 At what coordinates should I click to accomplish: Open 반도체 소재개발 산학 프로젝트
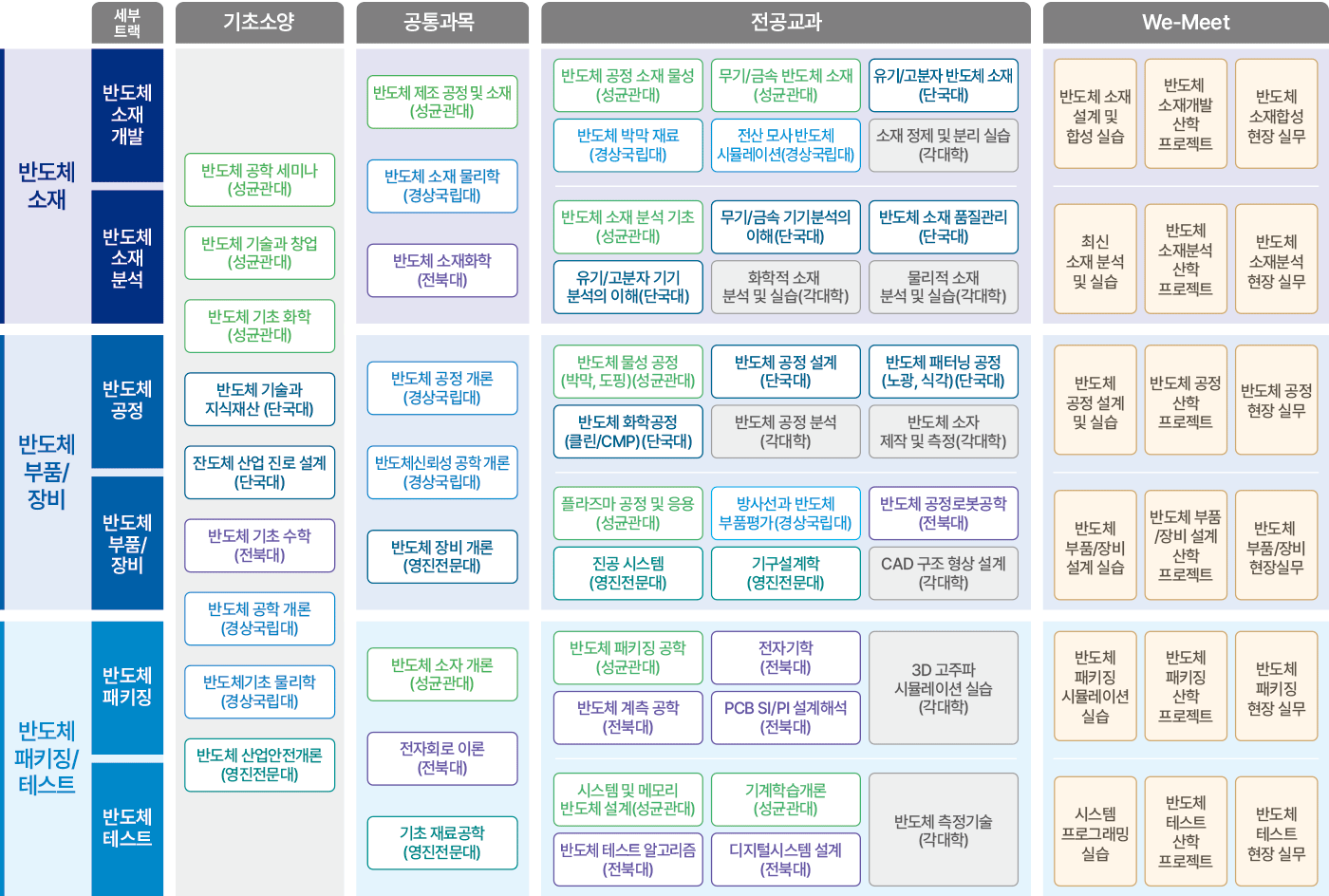click(1186, 115)
